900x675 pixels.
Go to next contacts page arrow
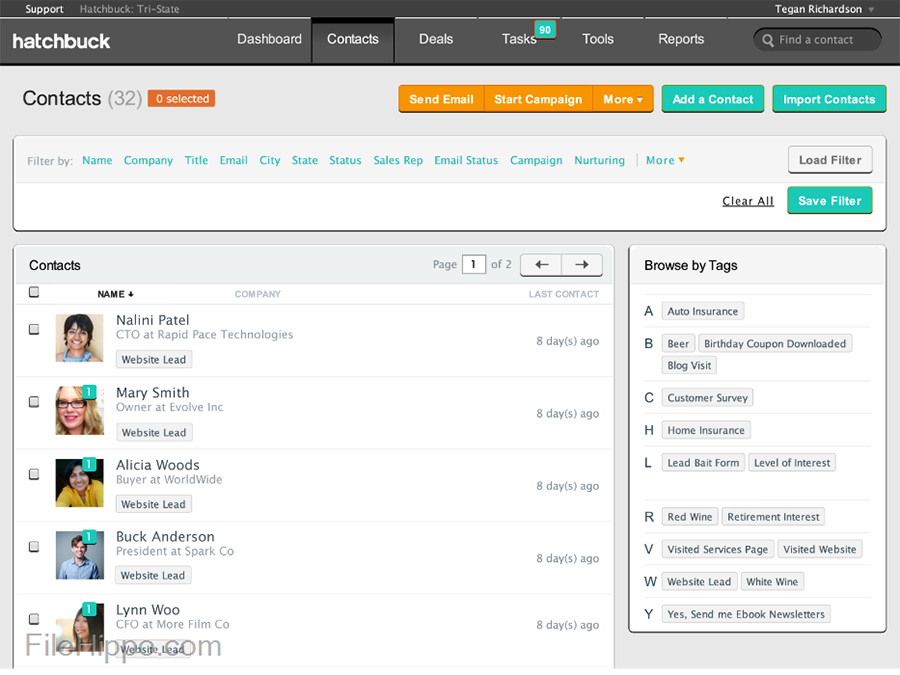(x=582, y=265)
